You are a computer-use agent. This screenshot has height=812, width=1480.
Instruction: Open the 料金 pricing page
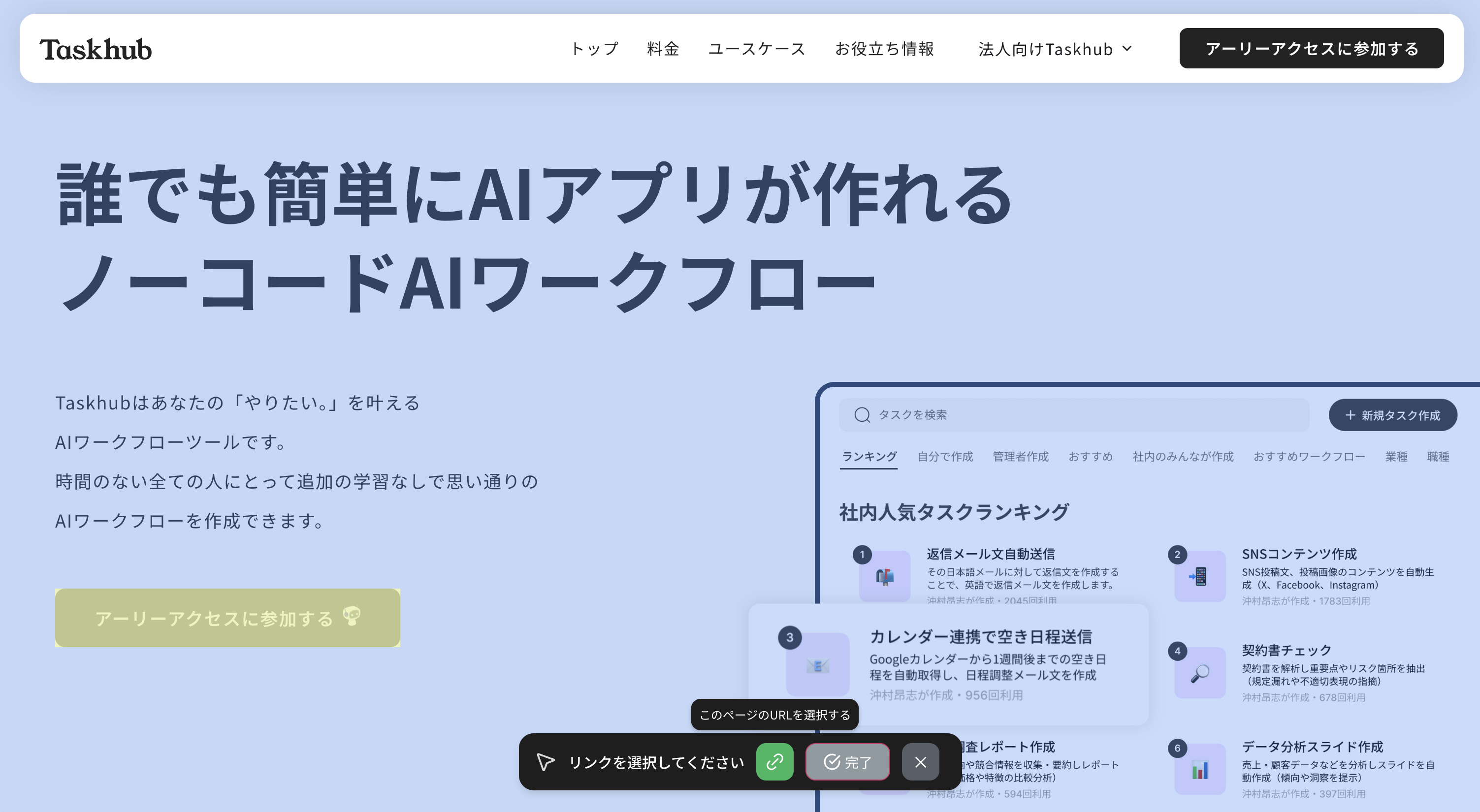coord(663,49)
